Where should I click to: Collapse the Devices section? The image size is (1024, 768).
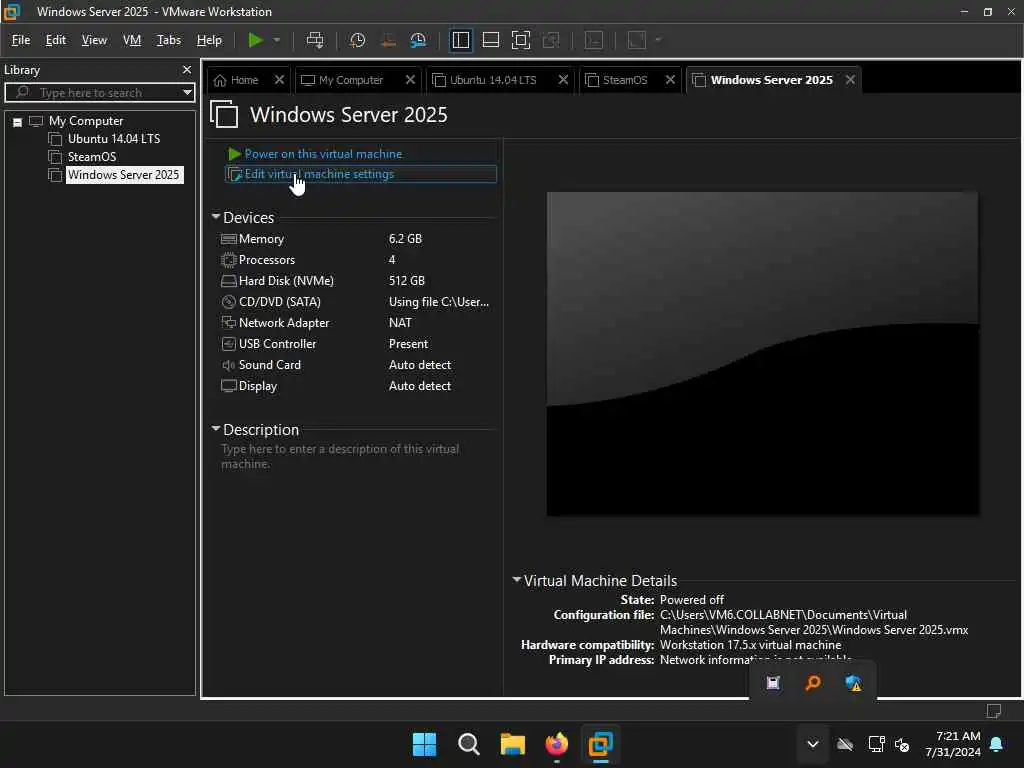[x=216, y=216]
